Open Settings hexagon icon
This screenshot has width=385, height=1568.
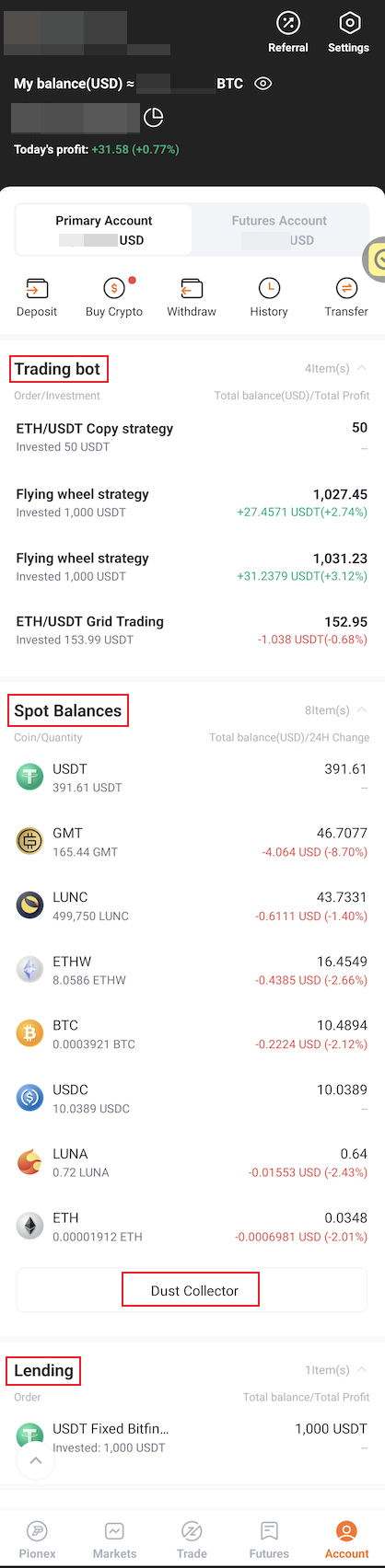349,24
